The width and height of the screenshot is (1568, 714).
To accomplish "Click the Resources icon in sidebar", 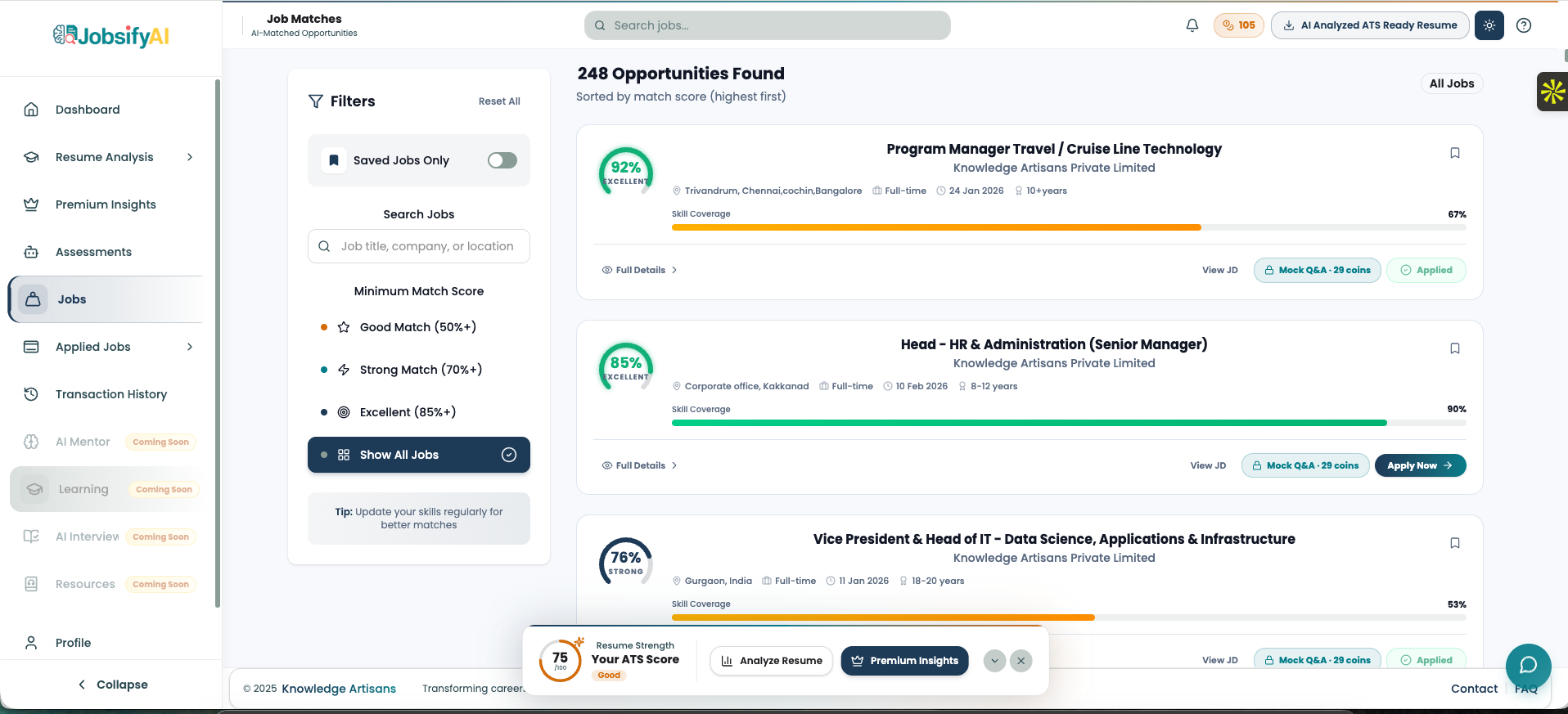I will click(x=31, y=584).
